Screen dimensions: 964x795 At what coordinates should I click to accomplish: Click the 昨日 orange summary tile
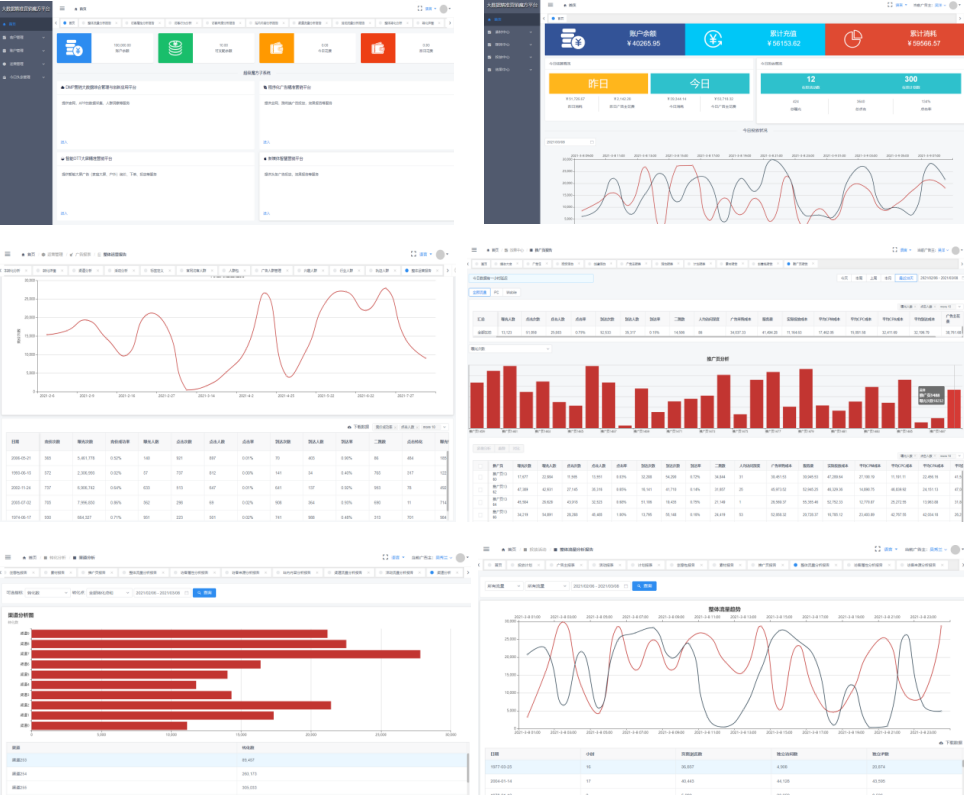point(597,84)
